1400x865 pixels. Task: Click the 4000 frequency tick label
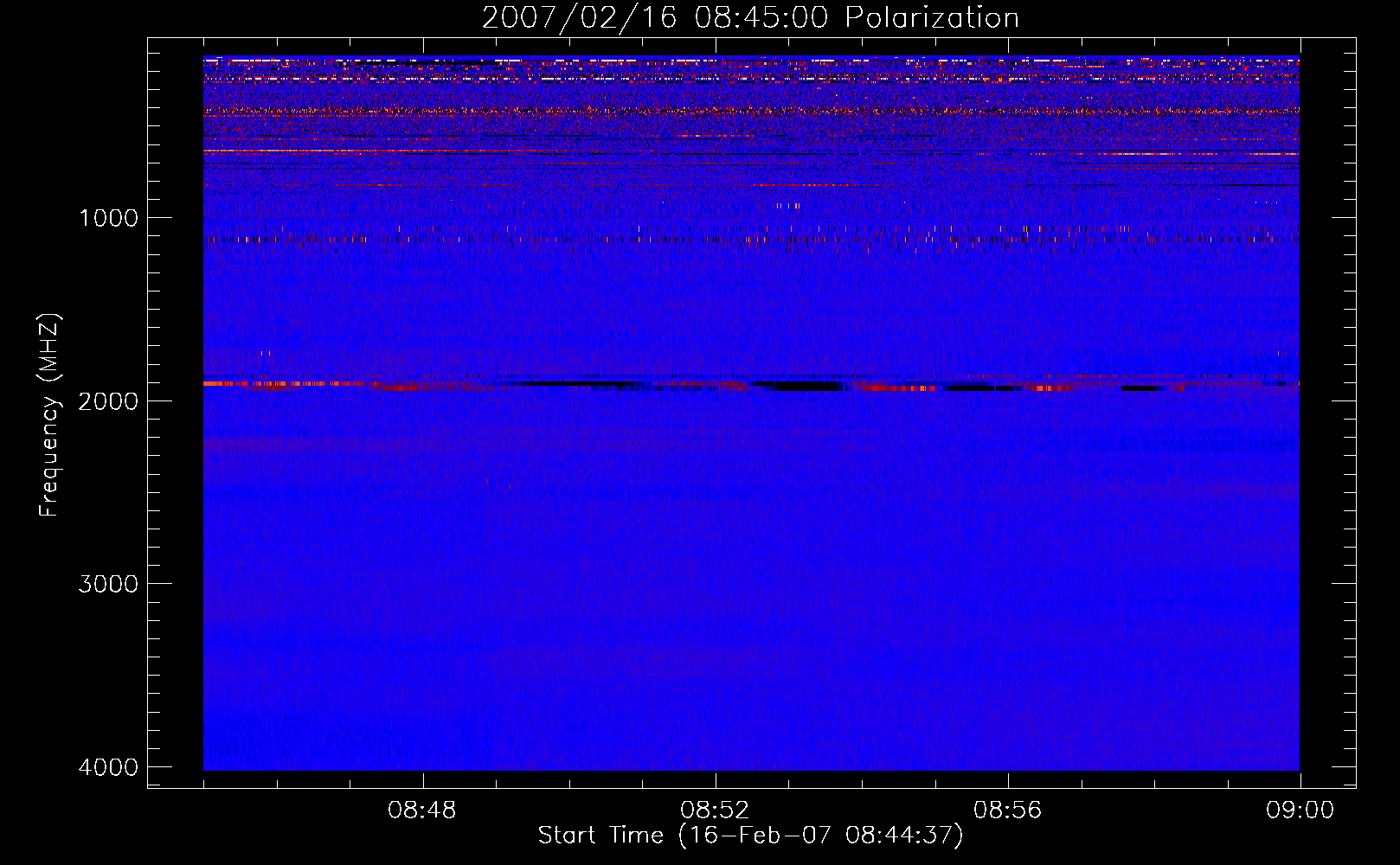click(108, 767)
